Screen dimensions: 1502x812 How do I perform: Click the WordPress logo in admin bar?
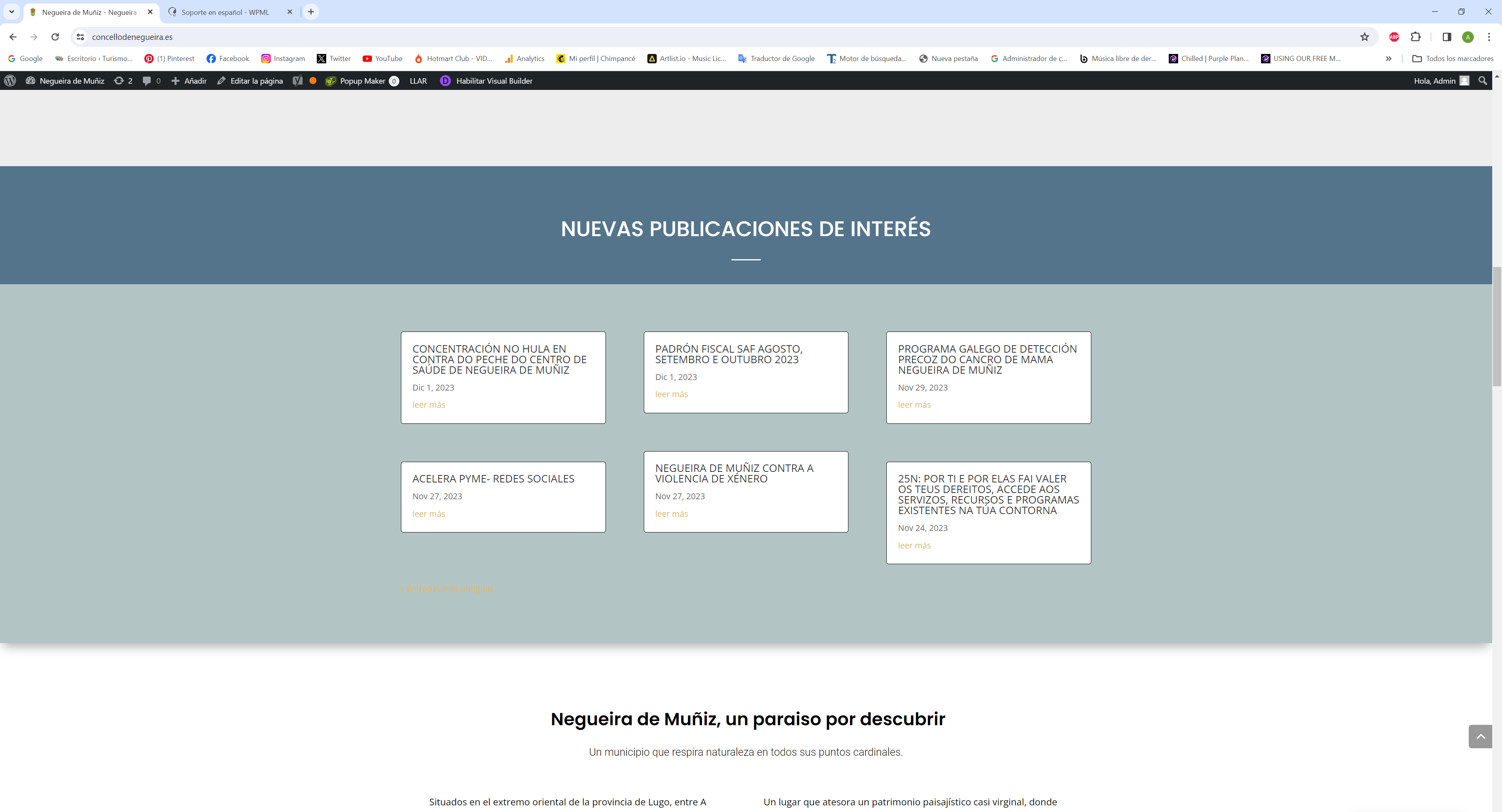(x=10, y=81)
